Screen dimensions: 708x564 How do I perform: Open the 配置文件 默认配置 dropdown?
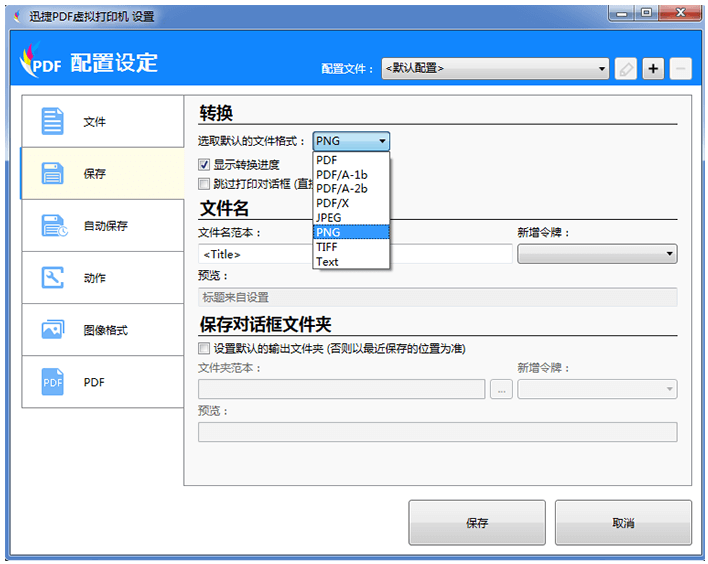(x=495, y=69)
